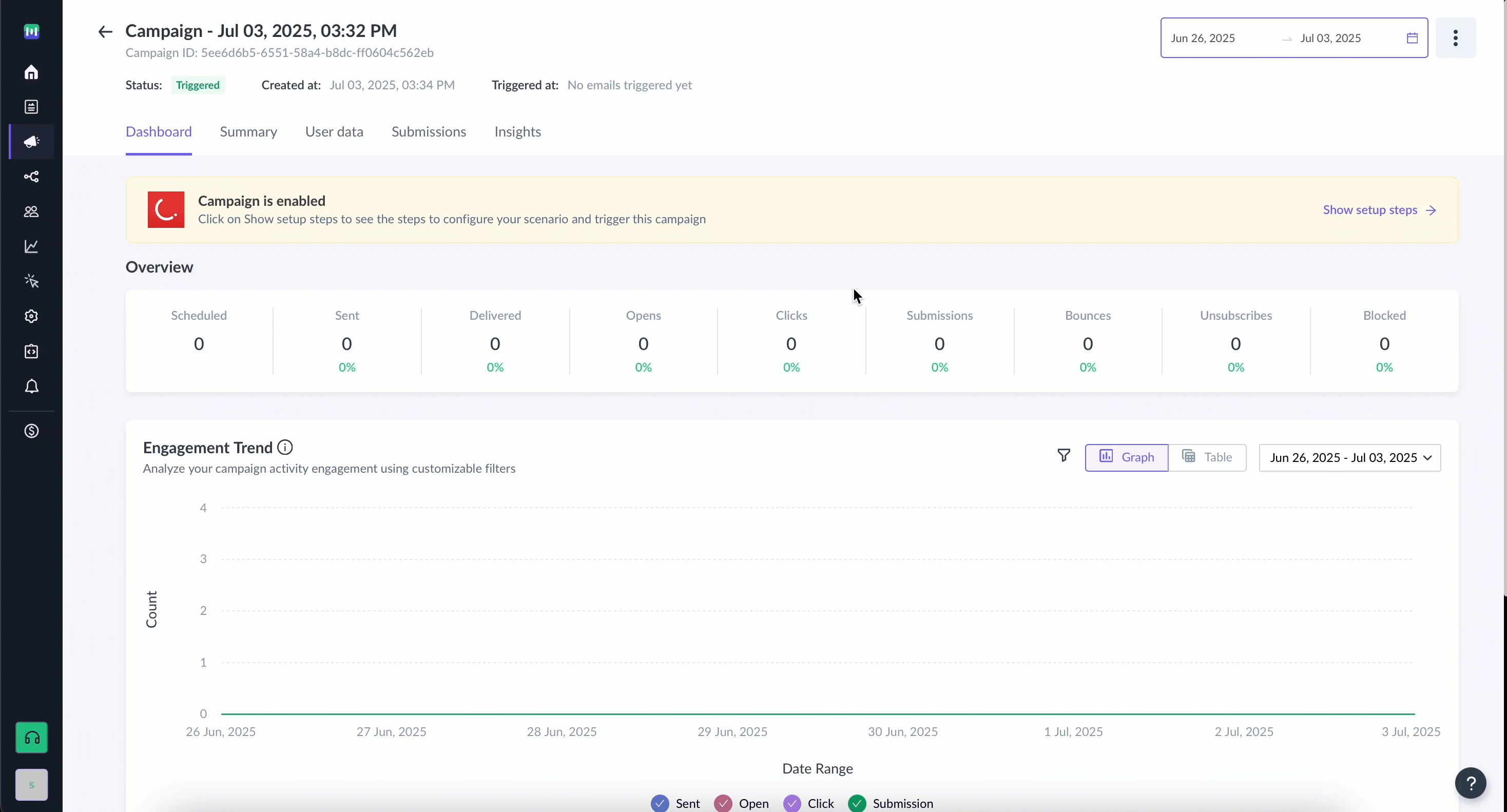
Task: Open Settings from the sidebar gear
Action: click(31, 317)
